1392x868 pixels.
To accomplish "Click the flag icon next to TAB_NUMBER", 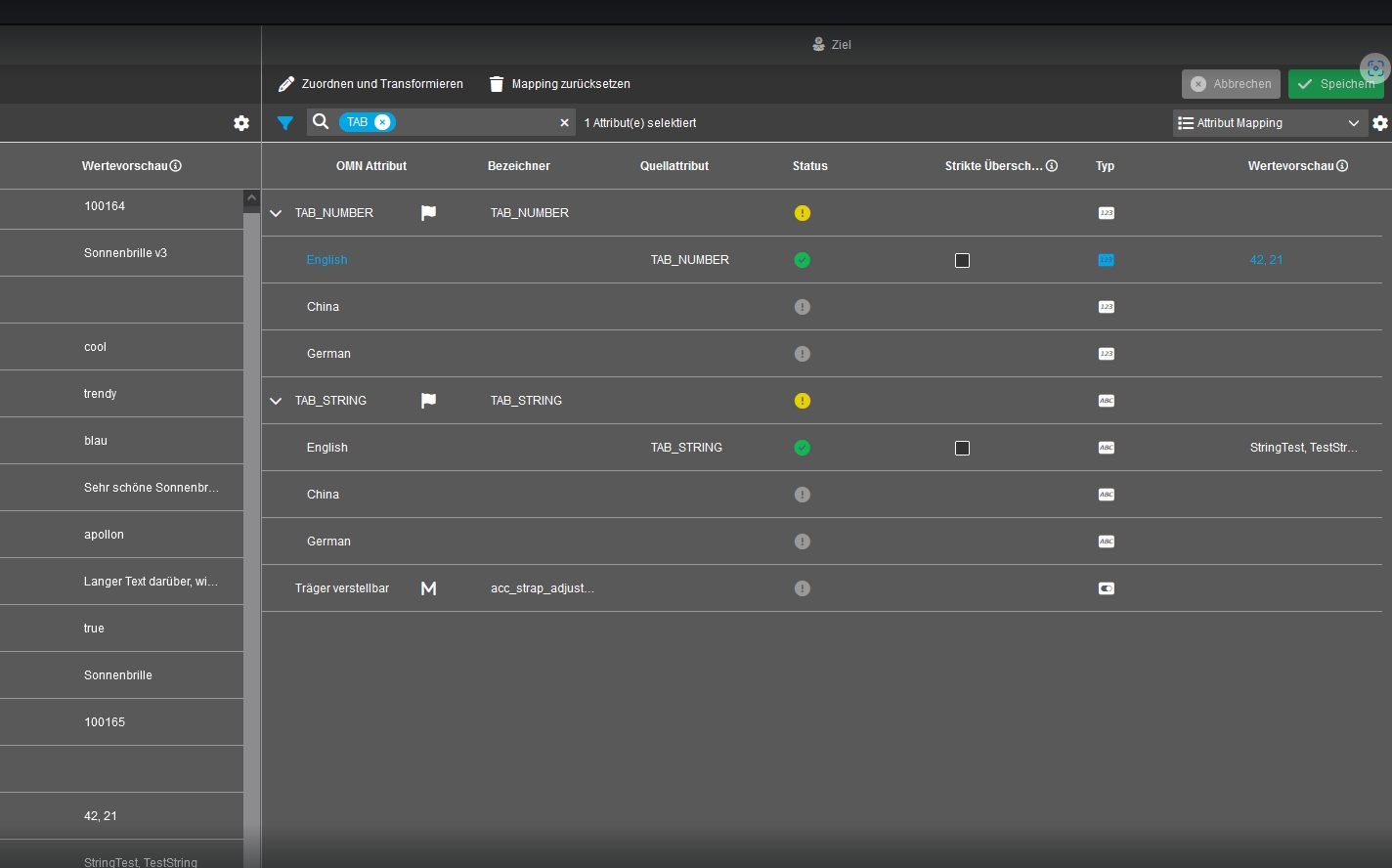I will 428,213.
